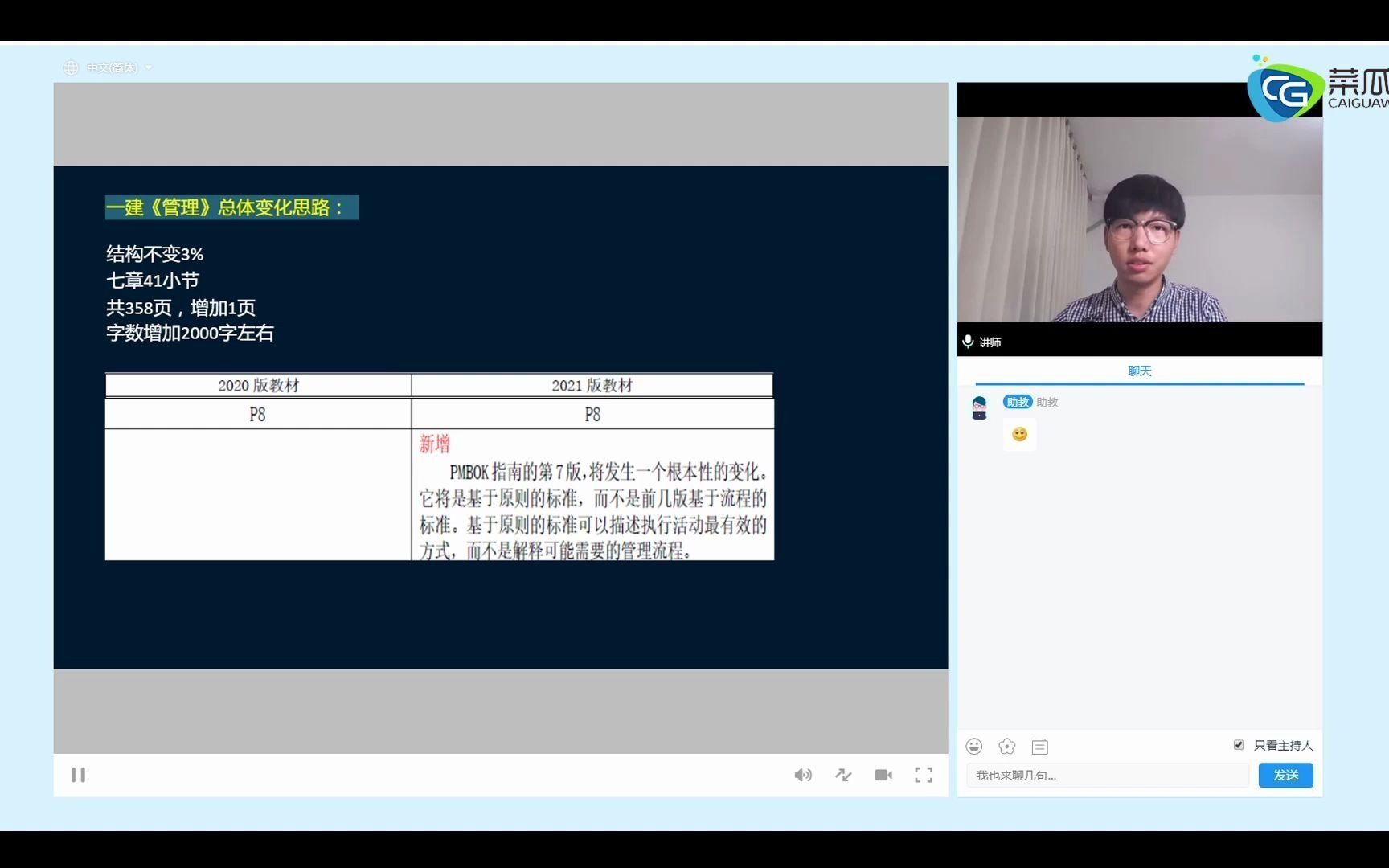
Task: Uncheck the 只看主持人 checkbox
Action: (1238, 745)
